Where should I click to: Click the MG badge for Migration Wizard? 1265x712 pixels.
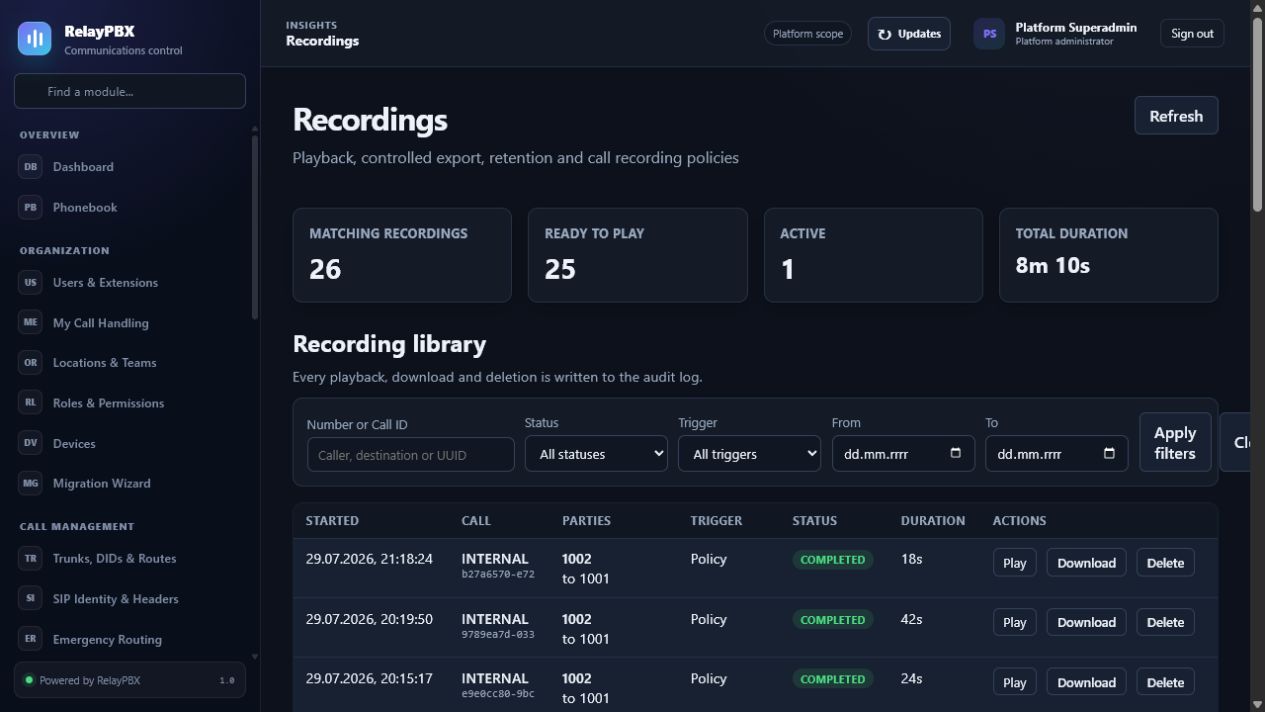click(30, 483)
